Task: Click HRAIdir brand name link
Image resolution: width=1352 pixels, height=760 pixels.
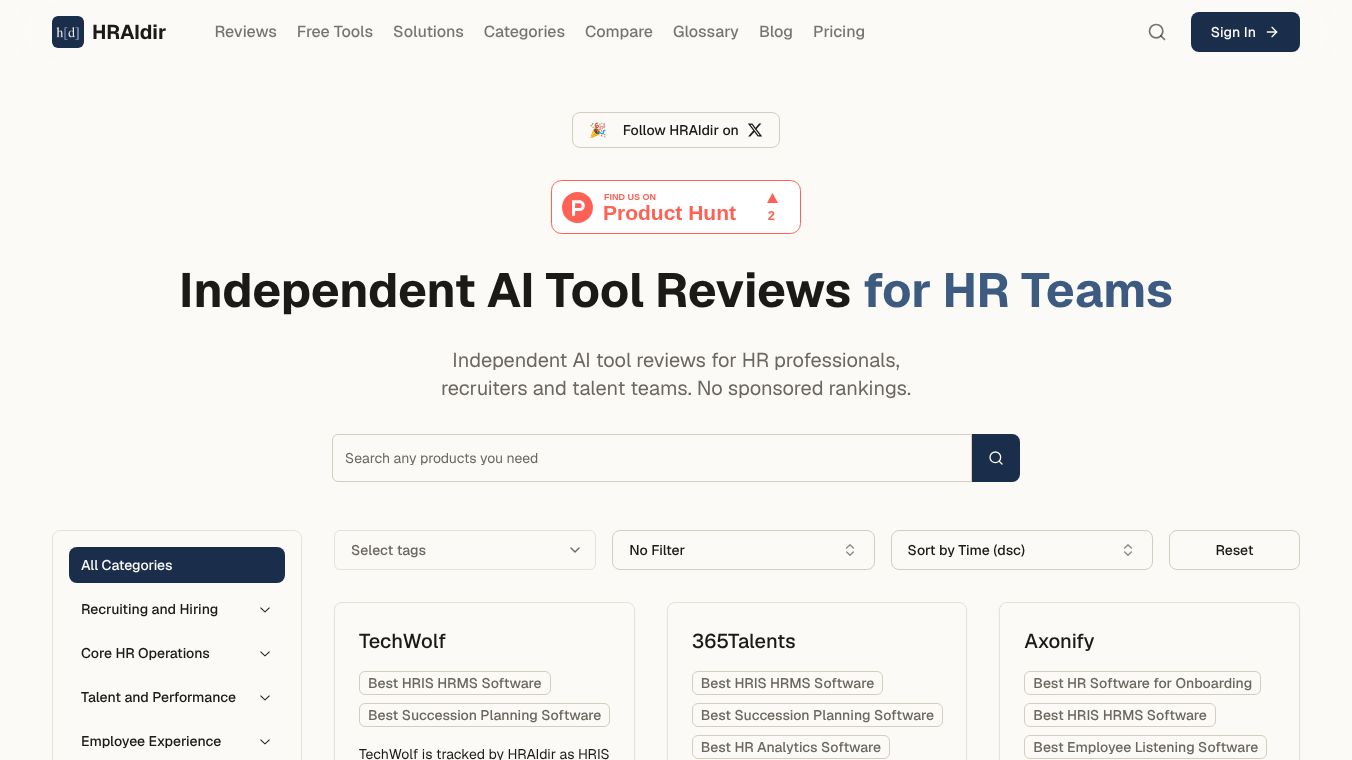Action: 129,32
